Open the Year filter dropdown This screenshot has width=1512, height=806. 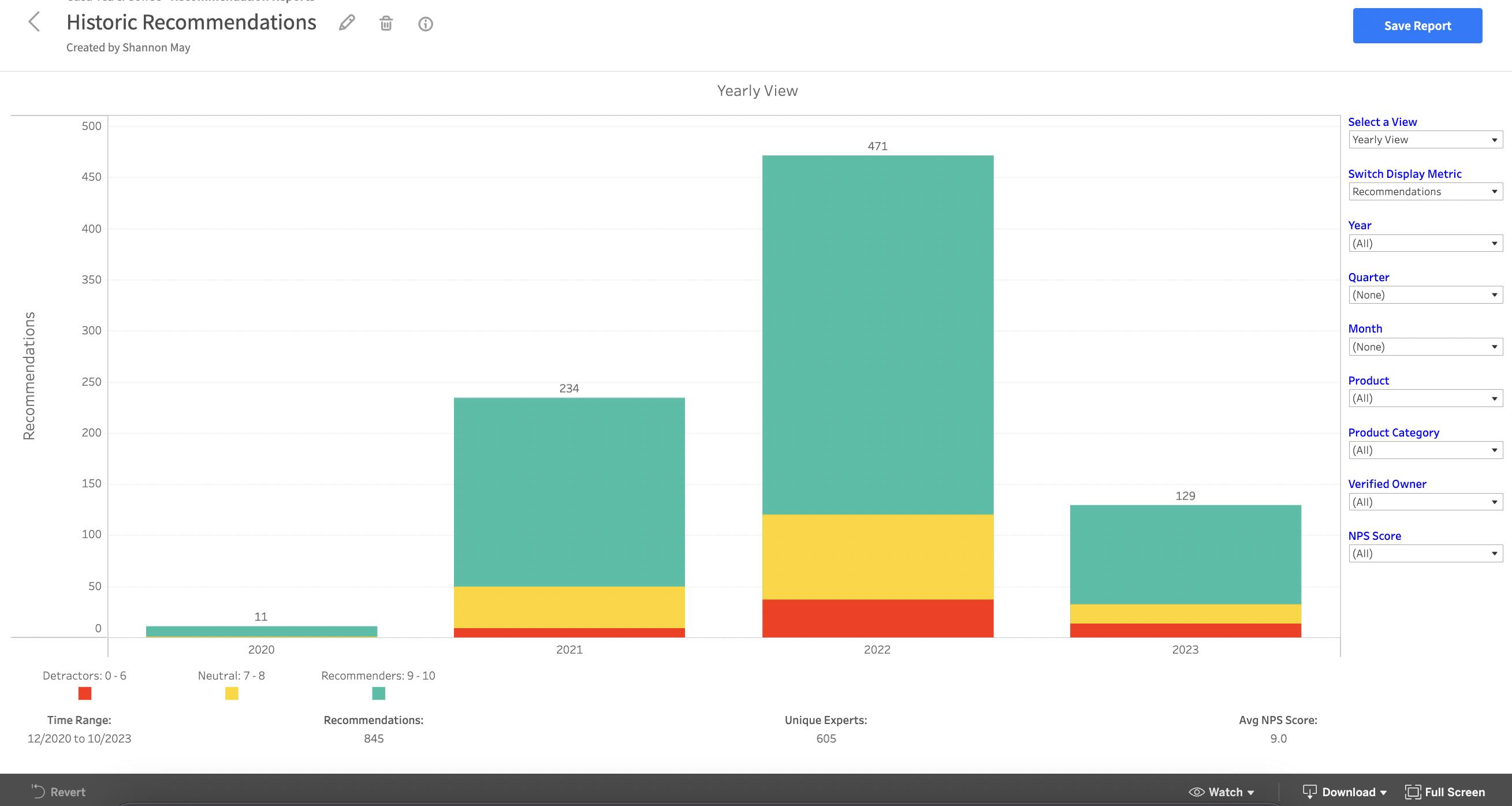coord(1425,244)
